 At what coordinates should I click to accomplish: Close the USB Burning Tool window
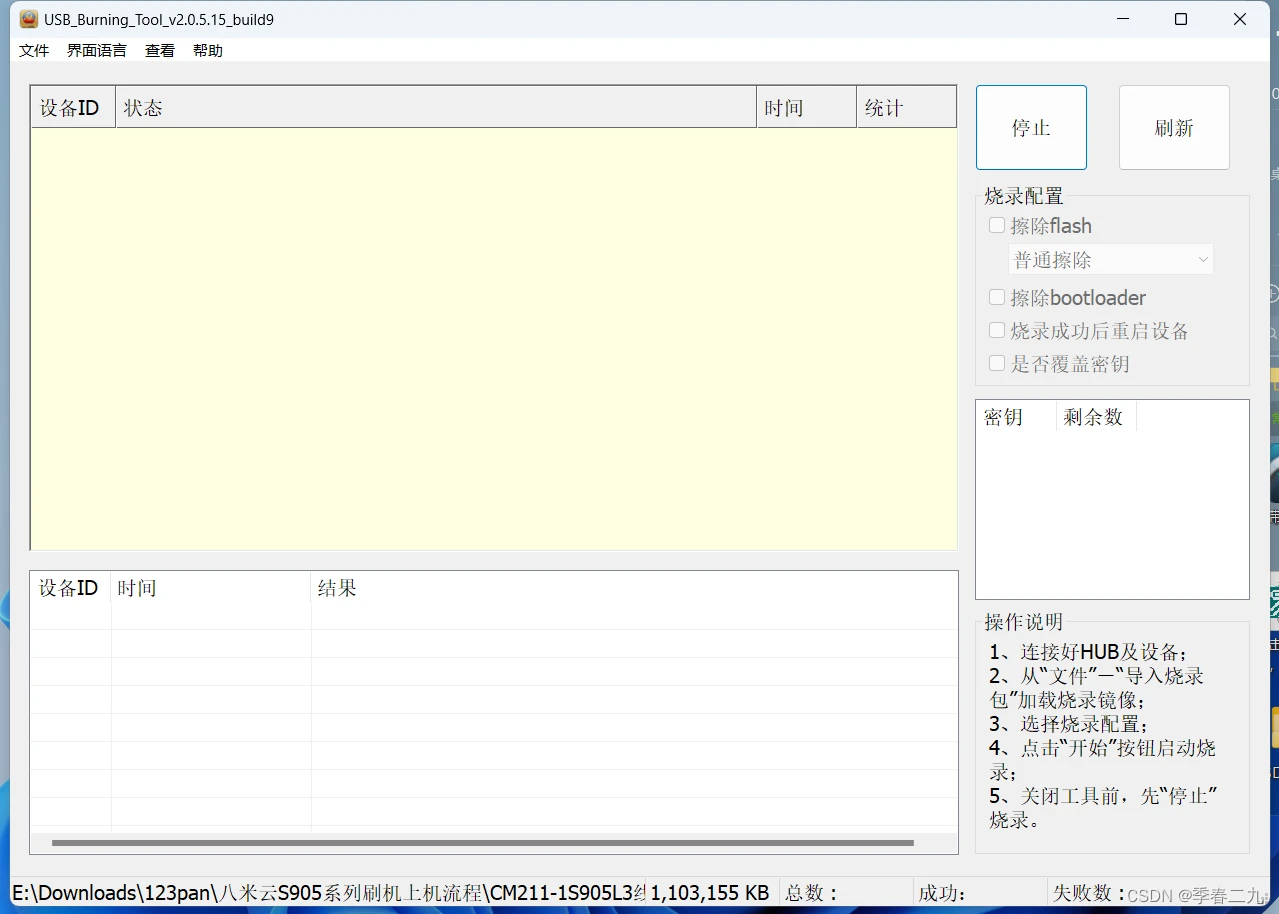[x=1240, y=19]
